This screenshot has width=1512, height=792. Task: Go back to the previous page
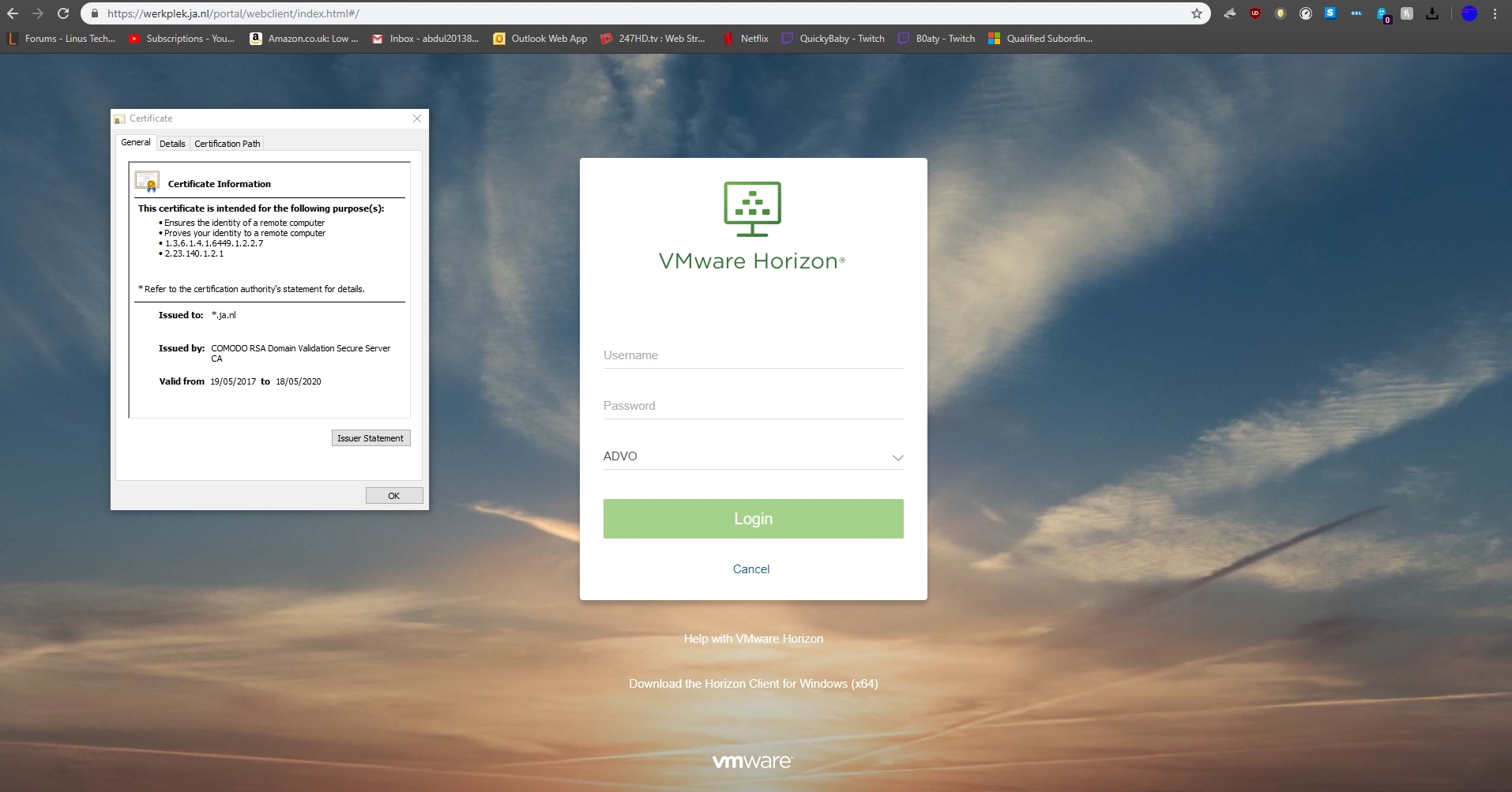pyautogui.click(x=13, y=13)
